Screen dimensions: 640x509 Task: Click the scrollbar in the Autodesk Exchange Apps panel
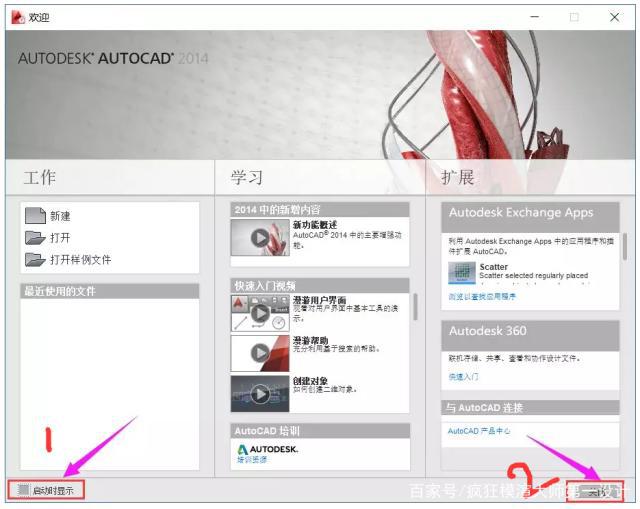(x=624, y=247)
